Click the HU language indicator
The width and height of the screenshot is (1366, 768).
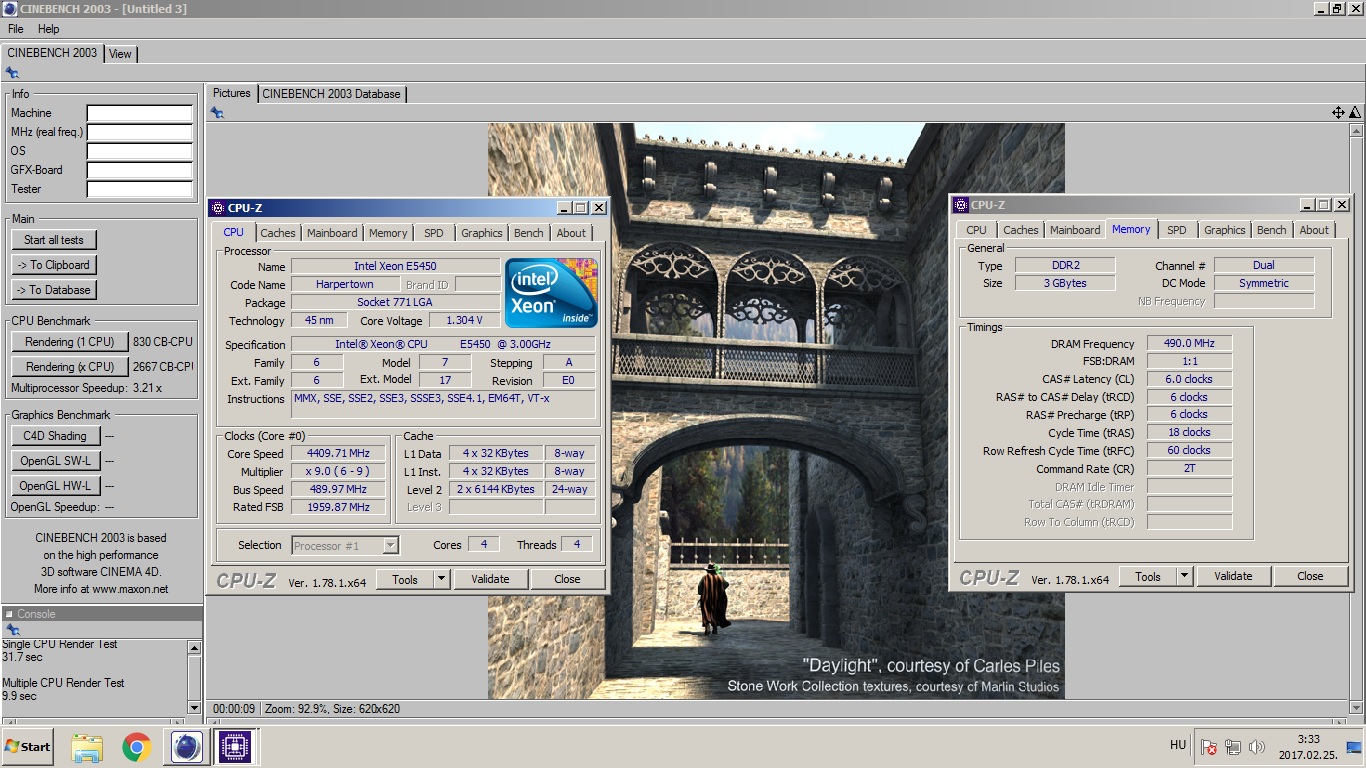(1178, 745)
